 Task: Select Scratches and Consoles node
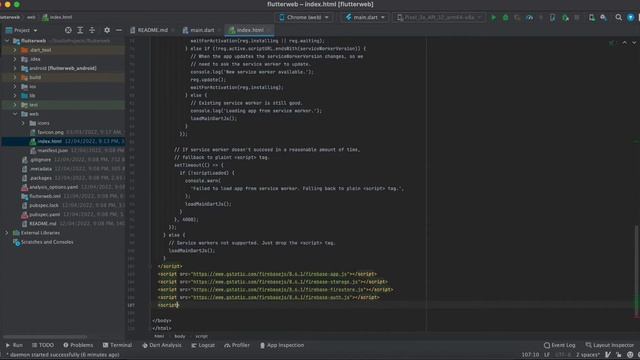click(47, 242)
